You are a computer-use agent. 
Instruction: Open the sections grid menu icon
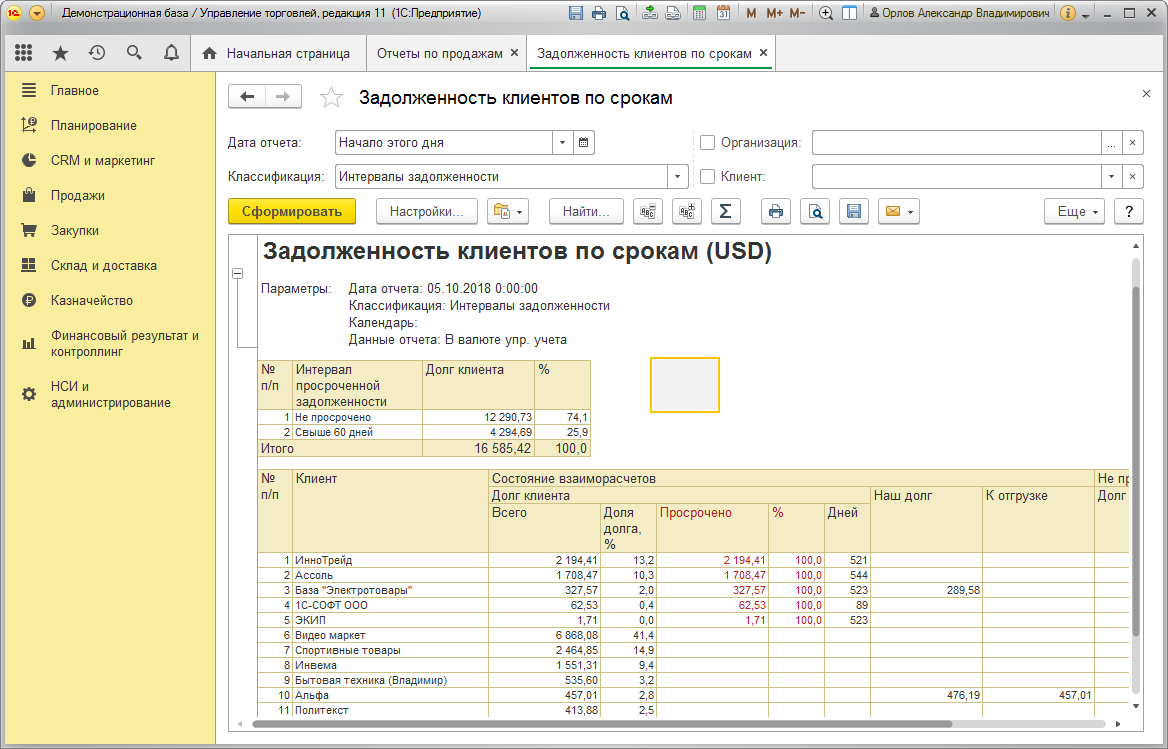(24, 53)
